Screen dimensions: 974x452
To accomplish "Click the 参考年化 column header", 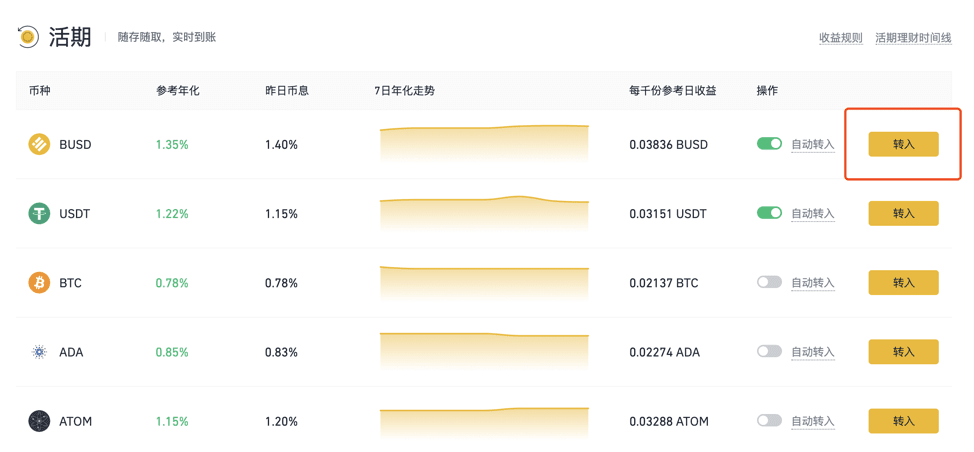I will pos(178,91).
